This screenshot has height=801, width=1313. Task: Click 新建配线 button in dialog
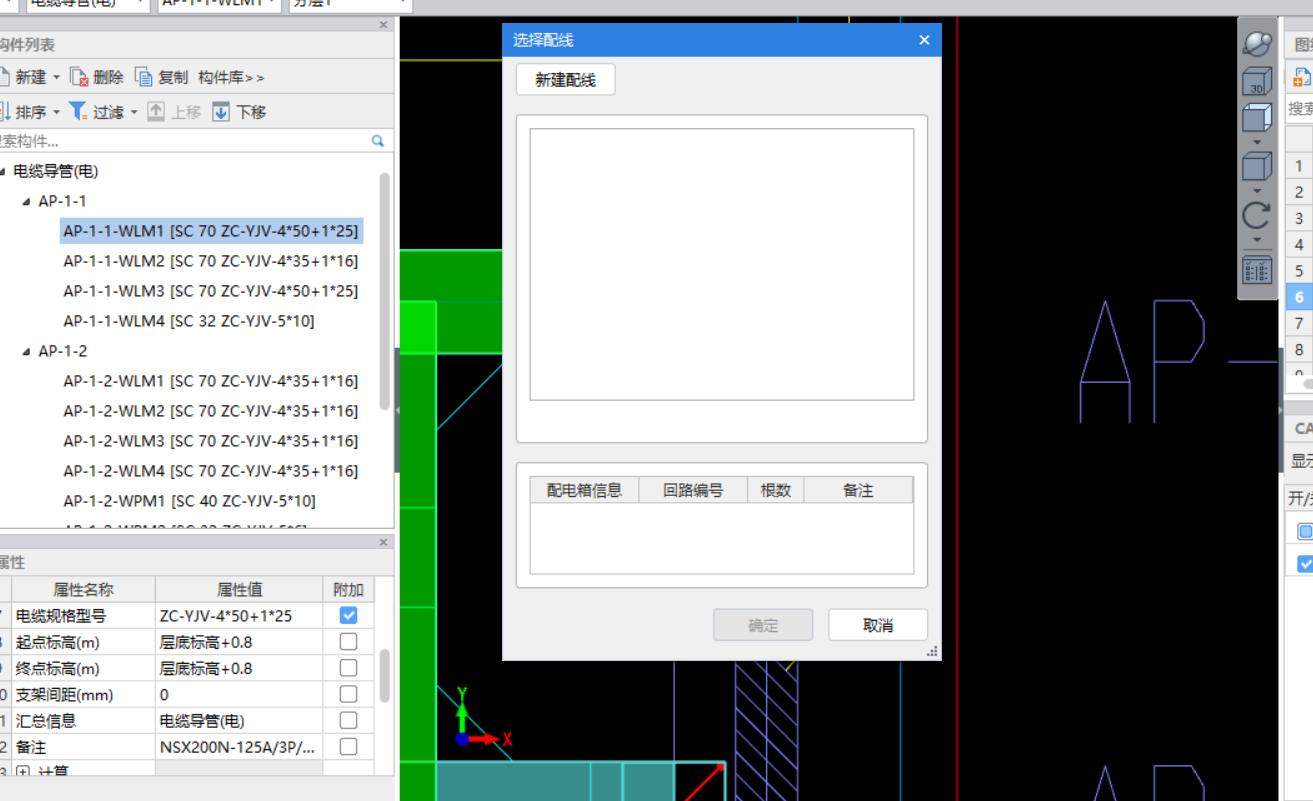pyautogui.click(x=565, y=80)
